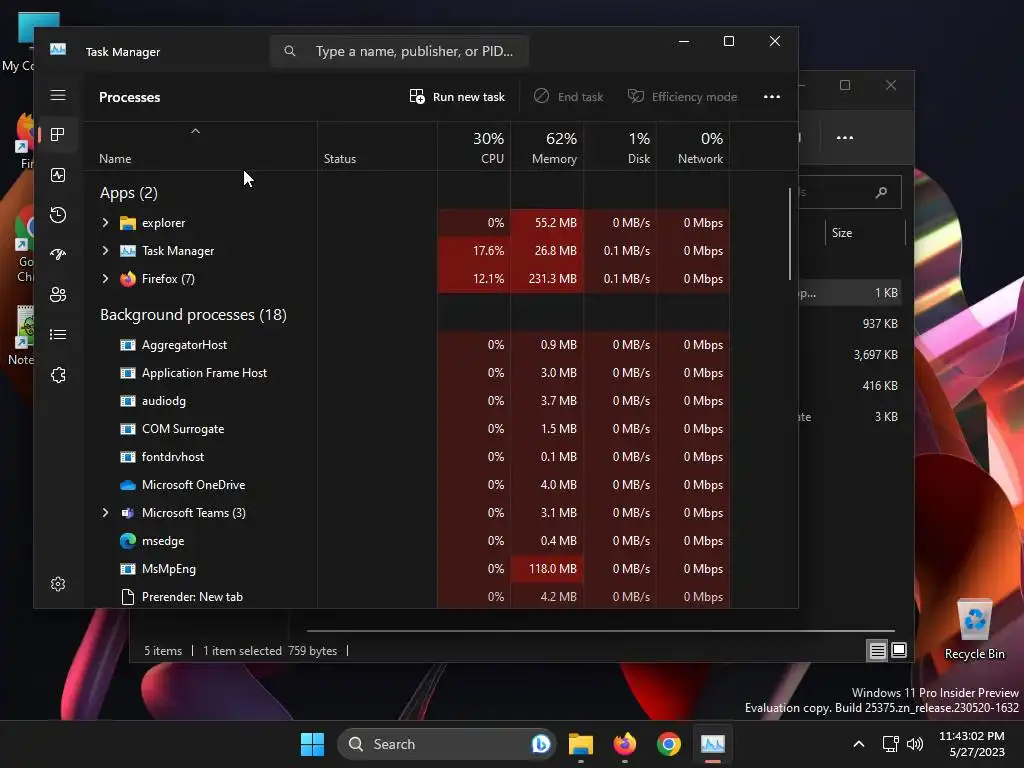Click Firefox's 231.3 MB memory value

click(x=552, y=279)
